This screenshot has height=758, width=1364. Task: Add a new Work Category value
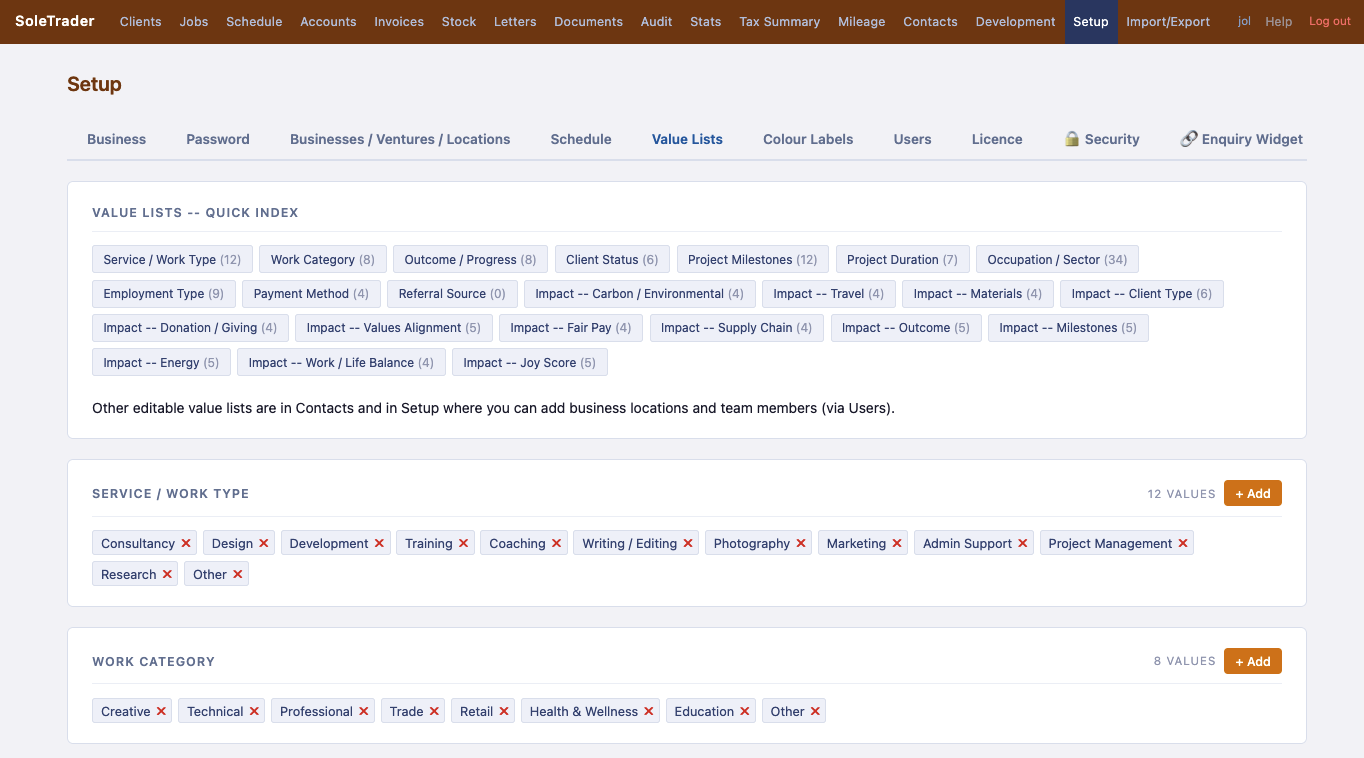pyautogui.click(x=1253, y=661)
